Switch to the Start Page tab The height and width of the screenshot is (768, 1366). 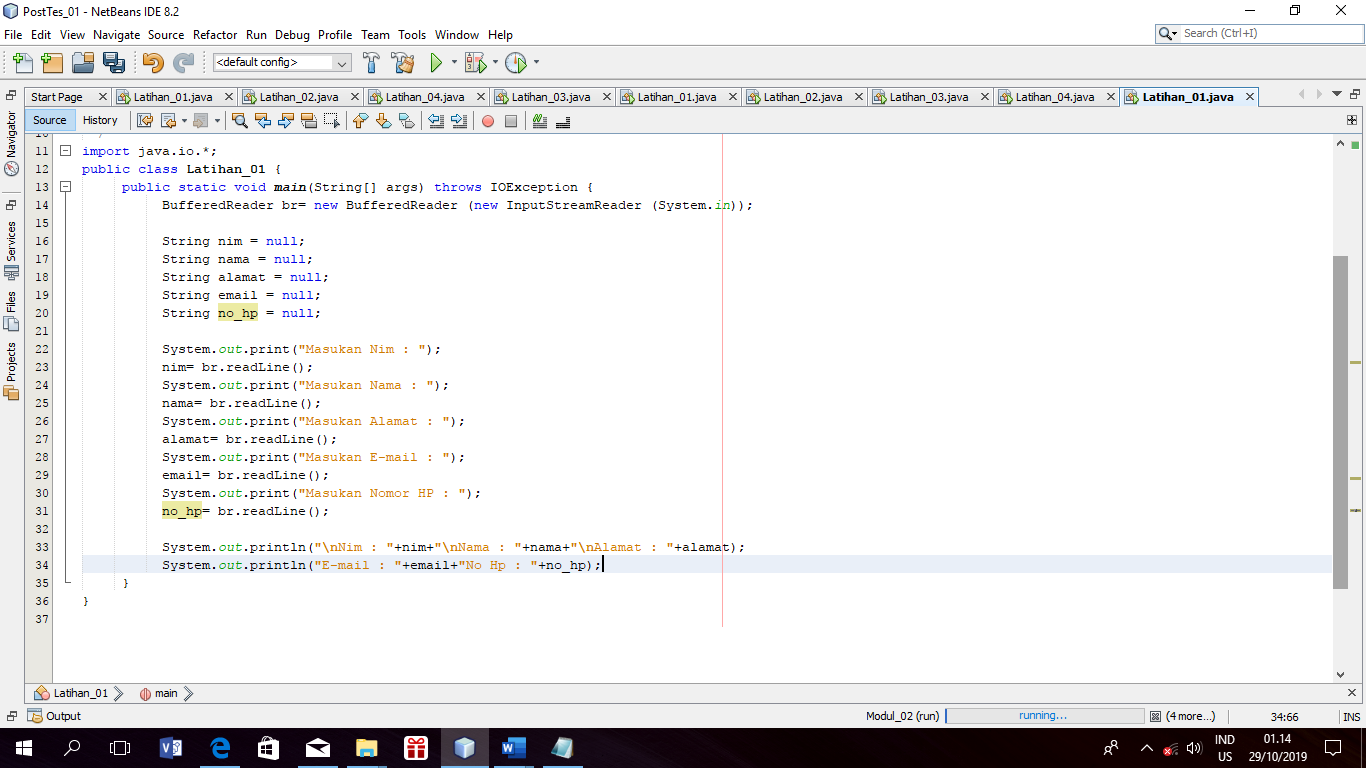tap(57, 97)
